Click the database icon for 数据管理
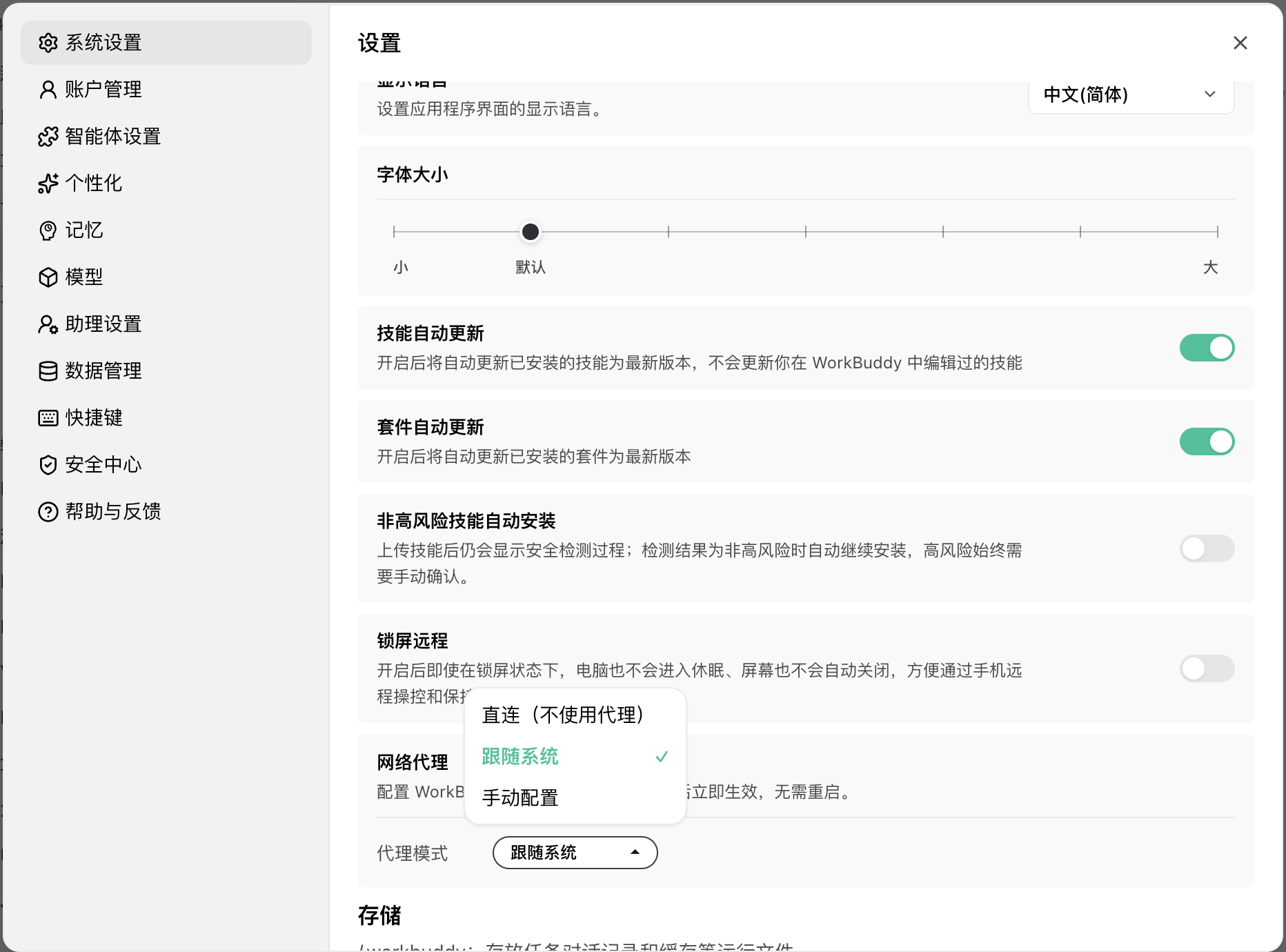Viewport: 1286px width, 952px height. coord(48,371)
